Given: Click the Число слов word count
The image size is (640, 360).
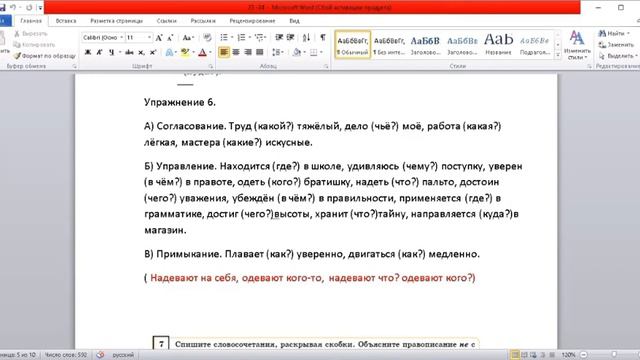Looking at the screenshot, I should [x=66, y=355].
